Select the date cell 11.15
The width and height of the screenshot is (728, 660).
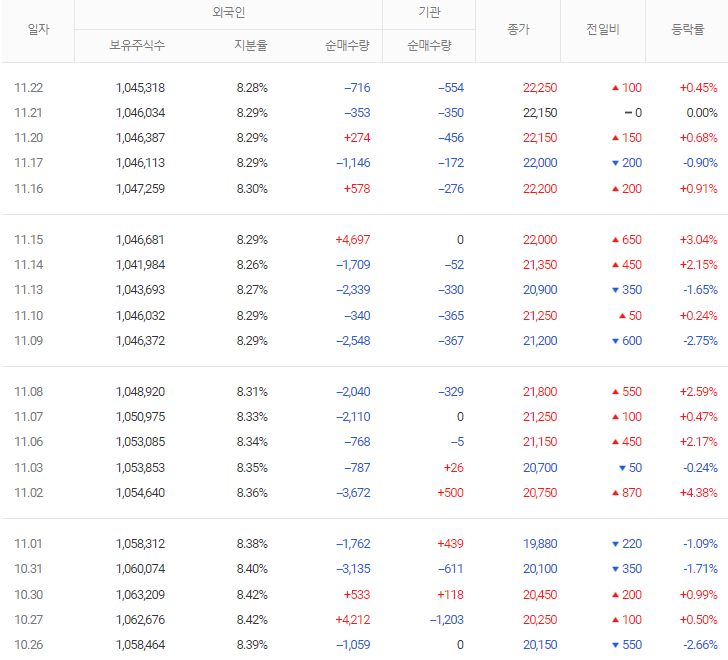point(29,240)
